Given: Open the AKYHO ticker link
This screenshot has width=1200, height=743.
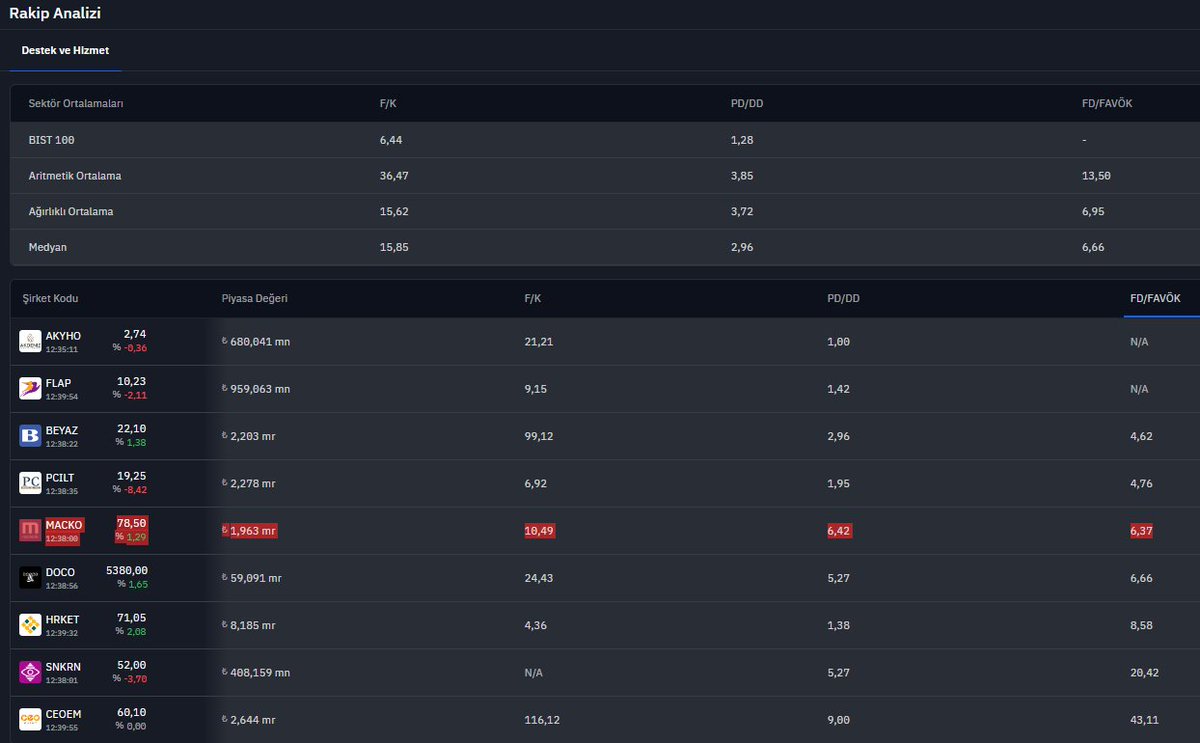Looking at the screenshot, I should point(63,336).
